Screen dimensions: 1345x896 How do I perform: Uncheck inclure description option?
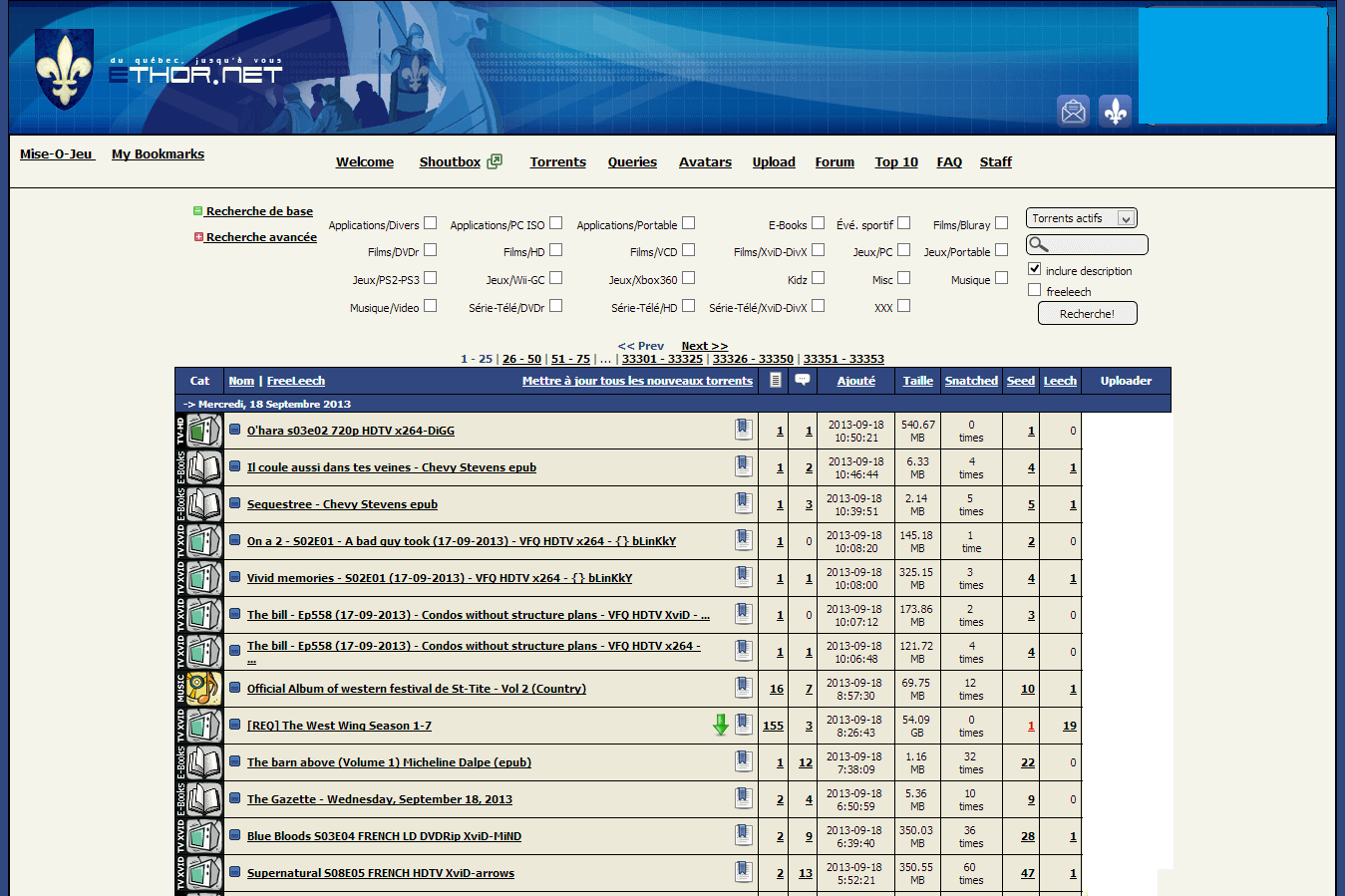pyautogui.click(x=1035, y=269)
